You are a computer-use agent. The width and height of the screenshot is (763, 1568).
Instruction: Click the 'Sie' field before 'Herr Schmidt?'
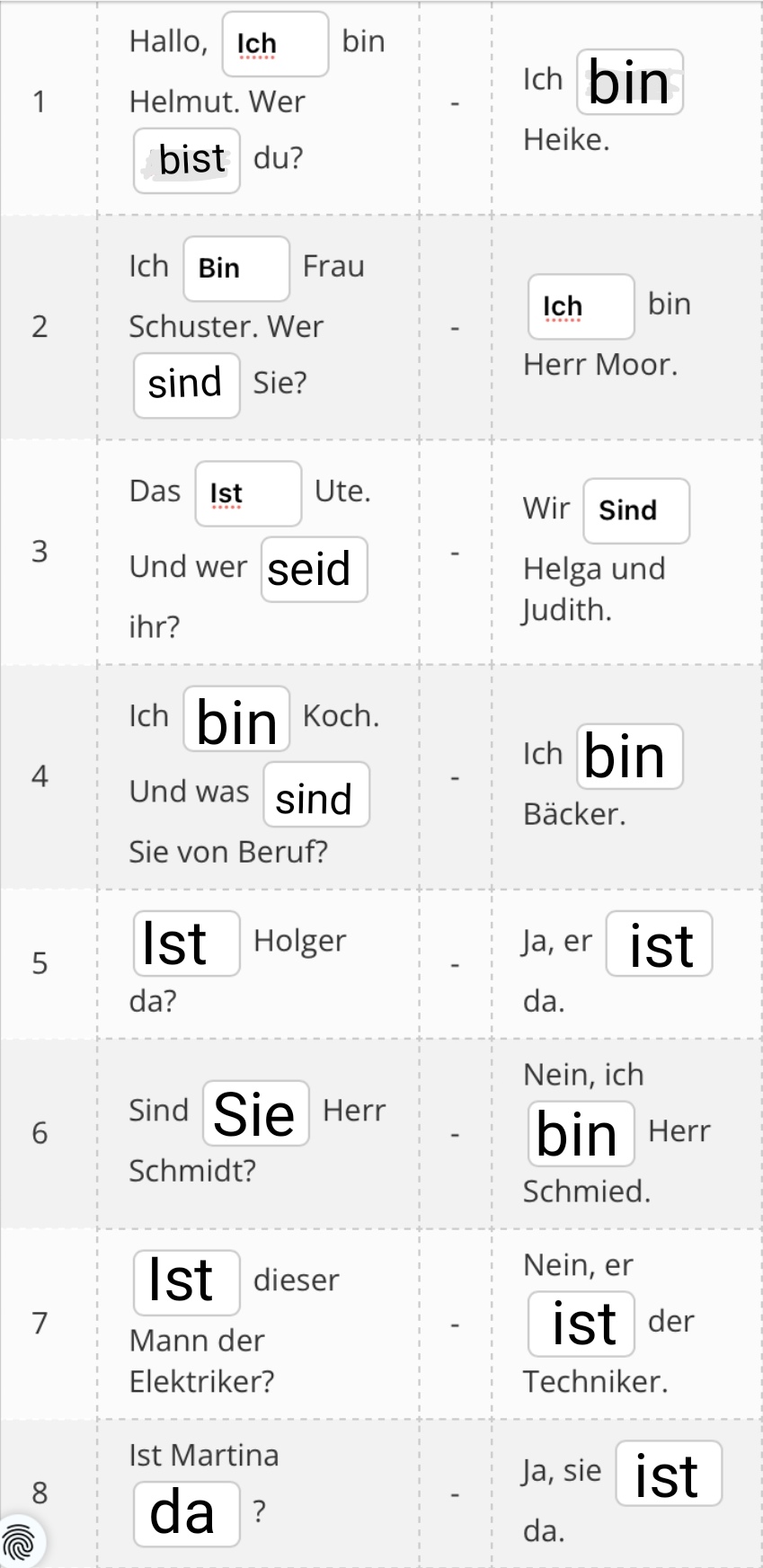click(x=256, y=1113)
